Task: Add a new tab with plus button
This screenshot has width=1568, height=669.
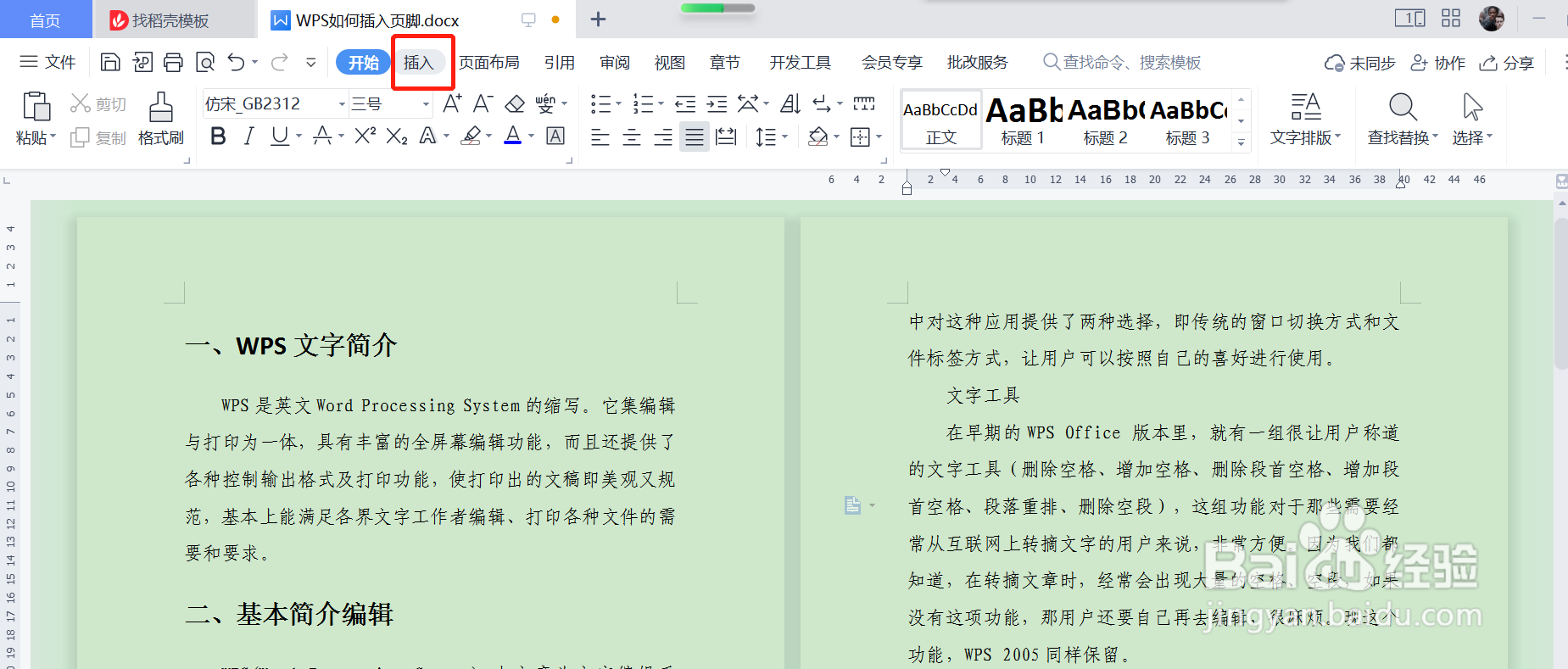Action: (x=598, y=19)
